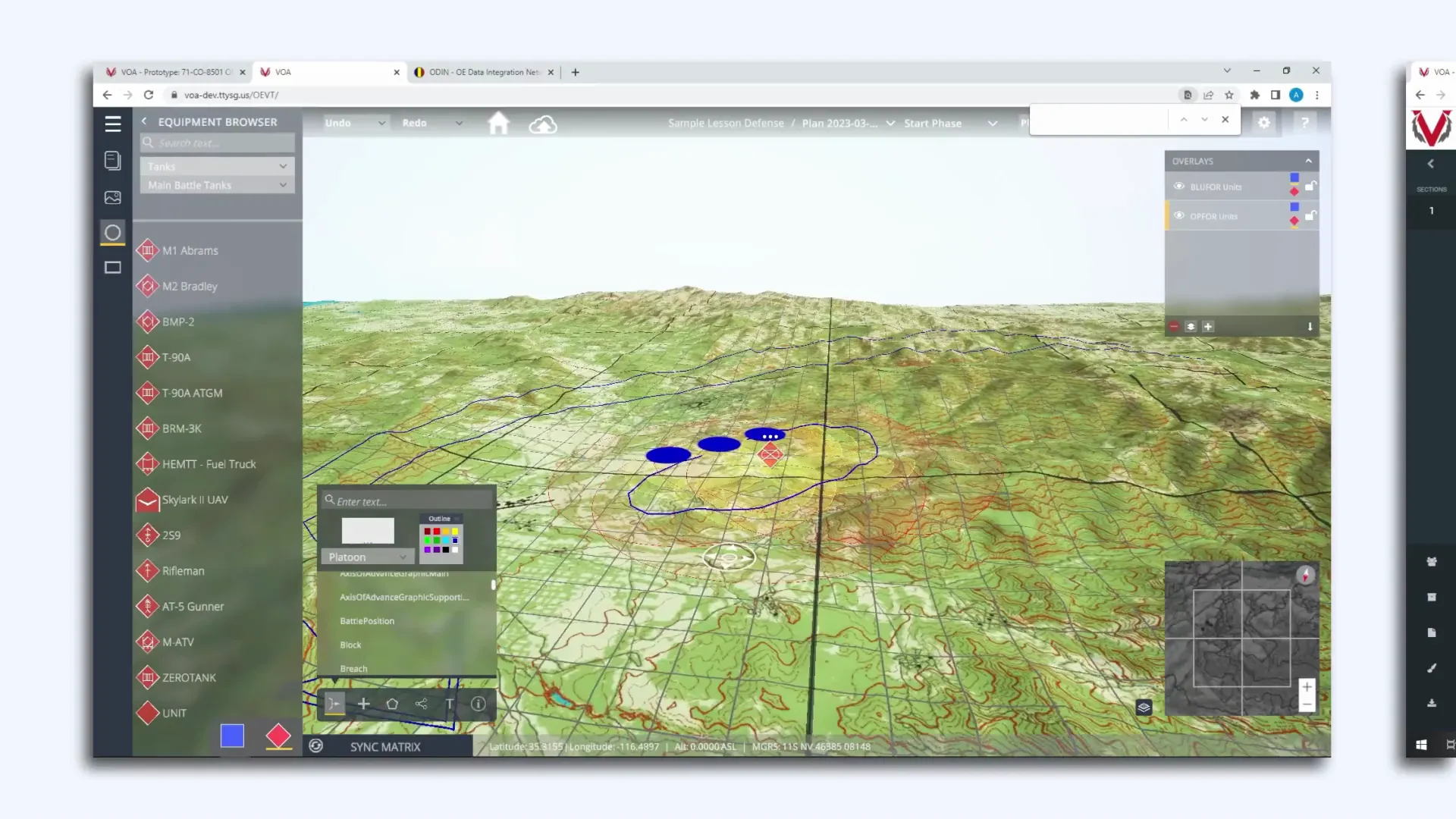Click the info icon in the drawing toolbar
The height and width of the screenshot is (819, 1456).
pyautogui.click(x=478, y=704)
